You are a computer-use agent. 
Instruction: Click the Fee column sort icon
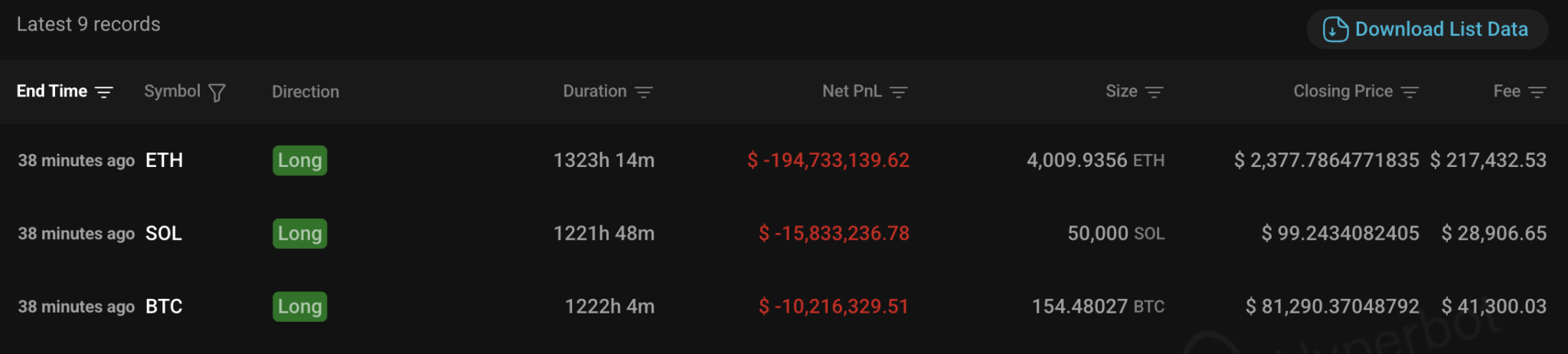pyautogui.click(x=1537, y=92)
